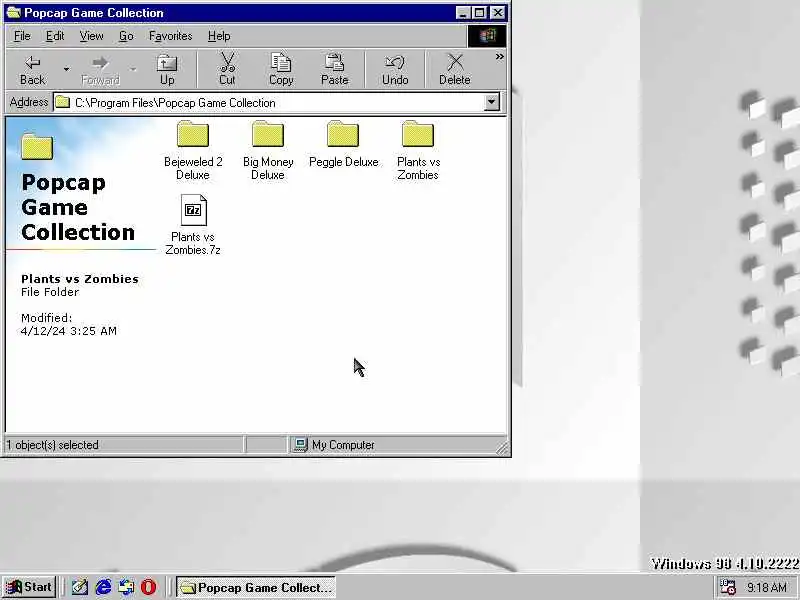This screenshot has height=600, width=800.
Task: Click the Windows logo throbber icon
Action: pyautogui.click(x=487, y=36)
